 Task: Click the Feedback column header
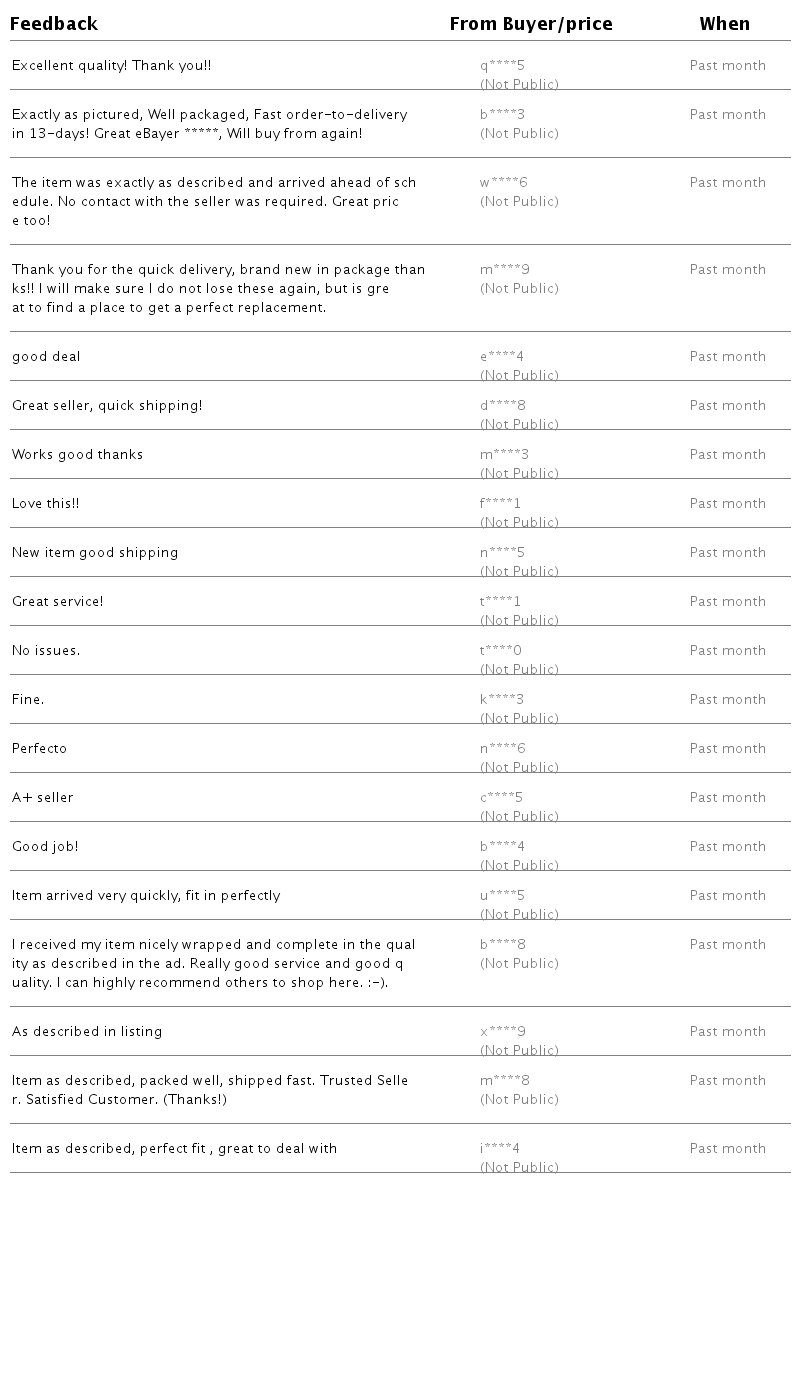[54, 24]
